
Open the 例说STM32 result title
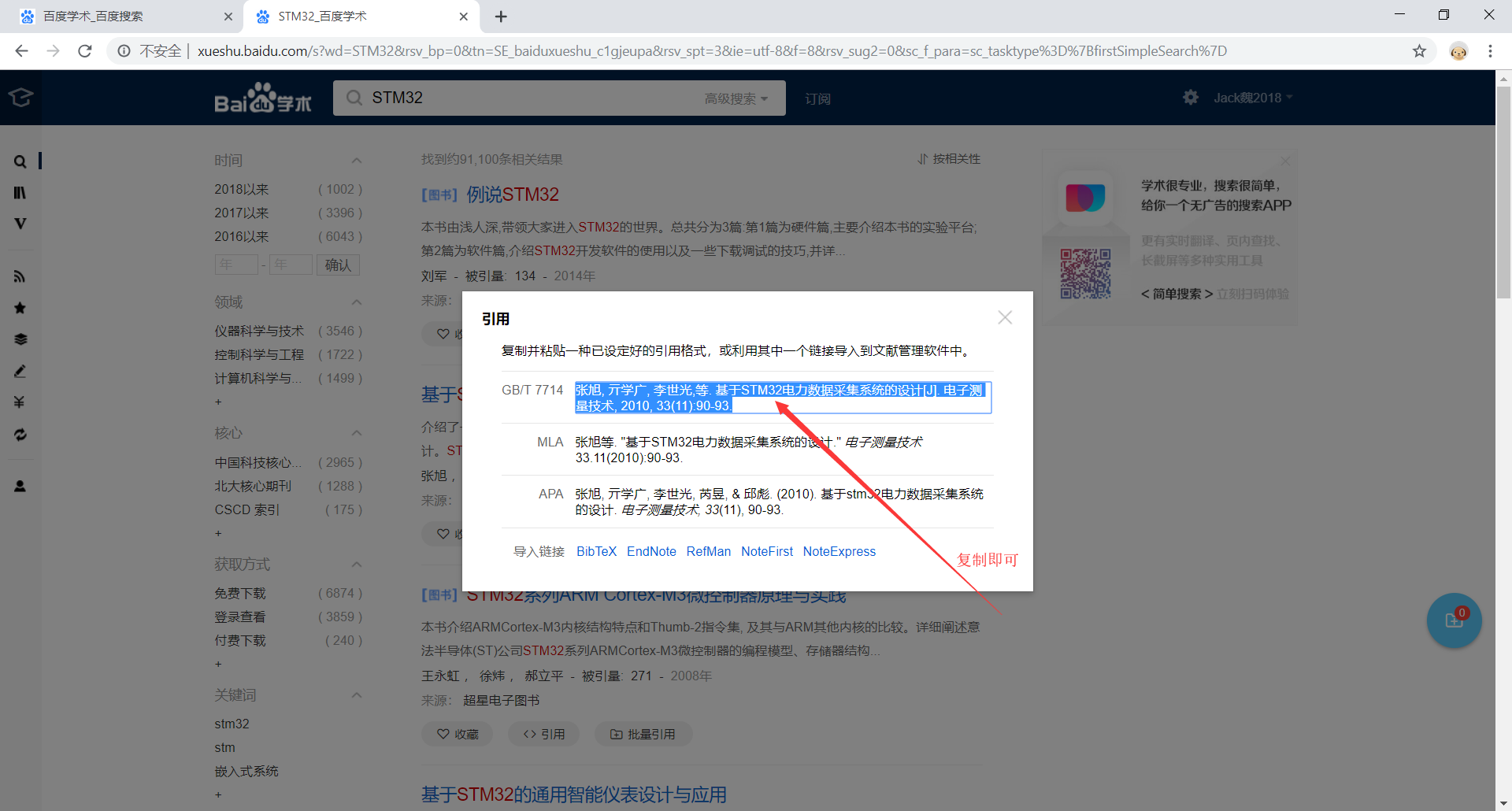[x=513, y=194]
